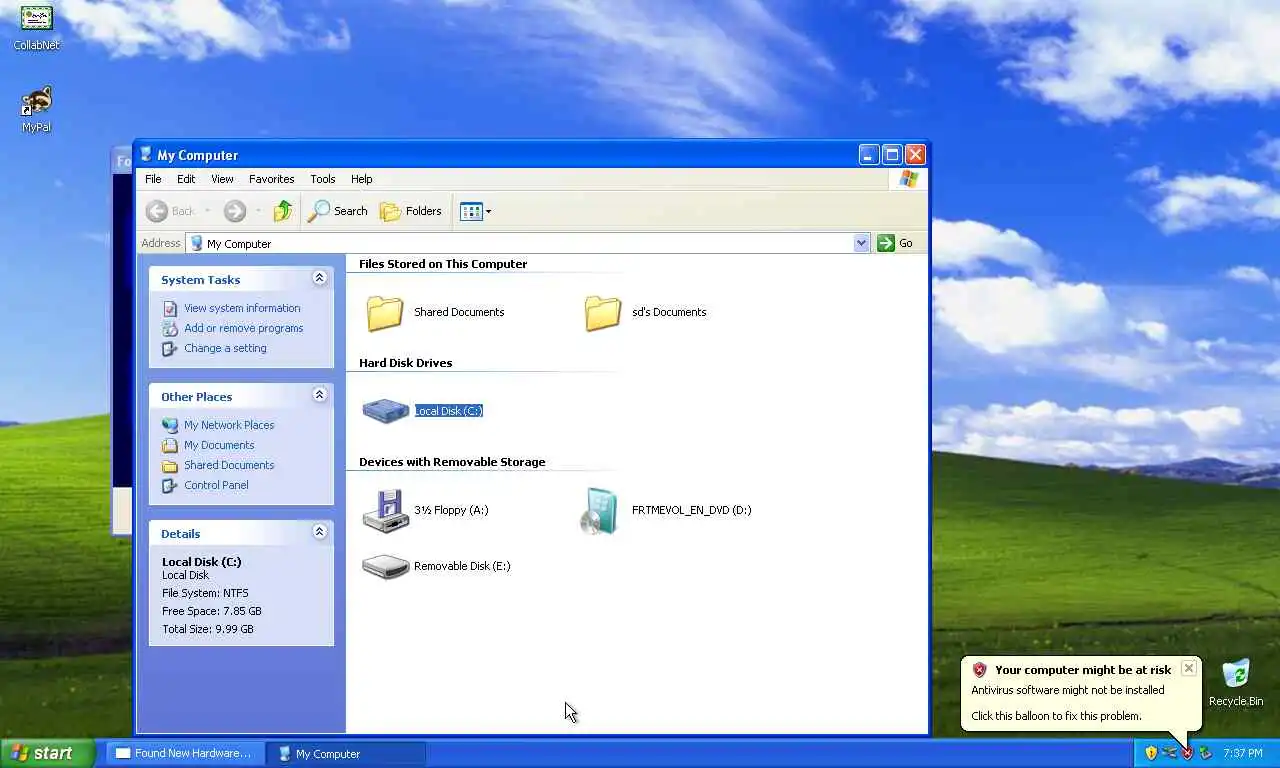Open the File menu
This screenshot has width=1280, height=768.
click(x=153, y=179)
